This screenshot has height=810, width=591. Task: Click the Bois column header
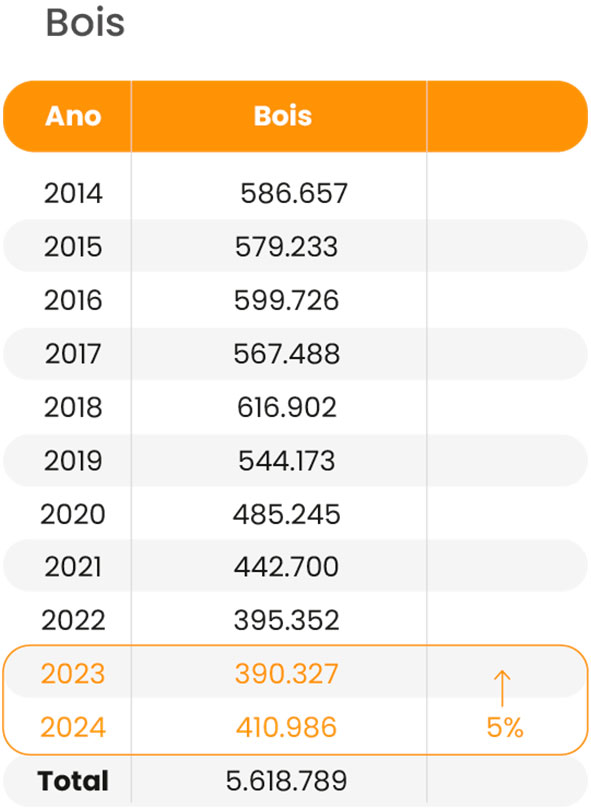coord(283,116)
